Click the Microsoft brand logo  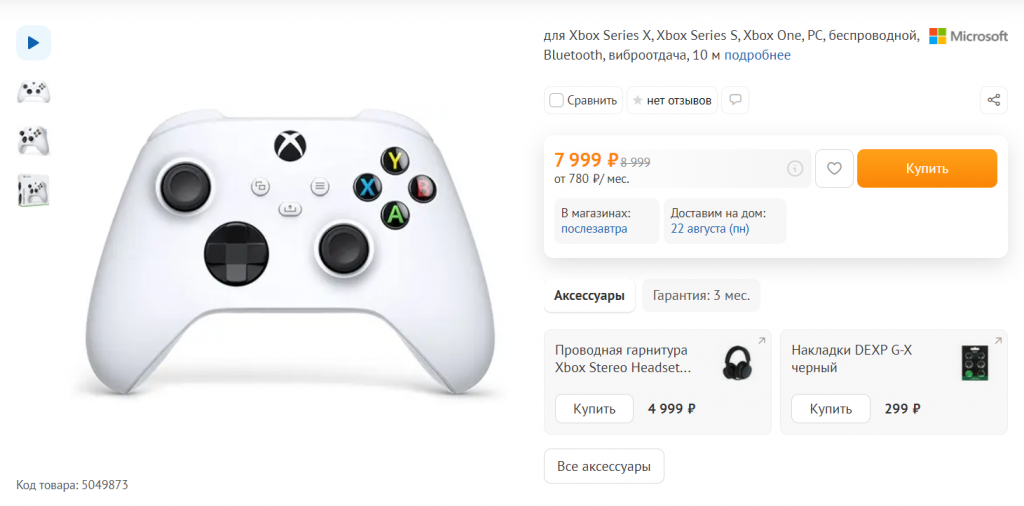(968, 36)
